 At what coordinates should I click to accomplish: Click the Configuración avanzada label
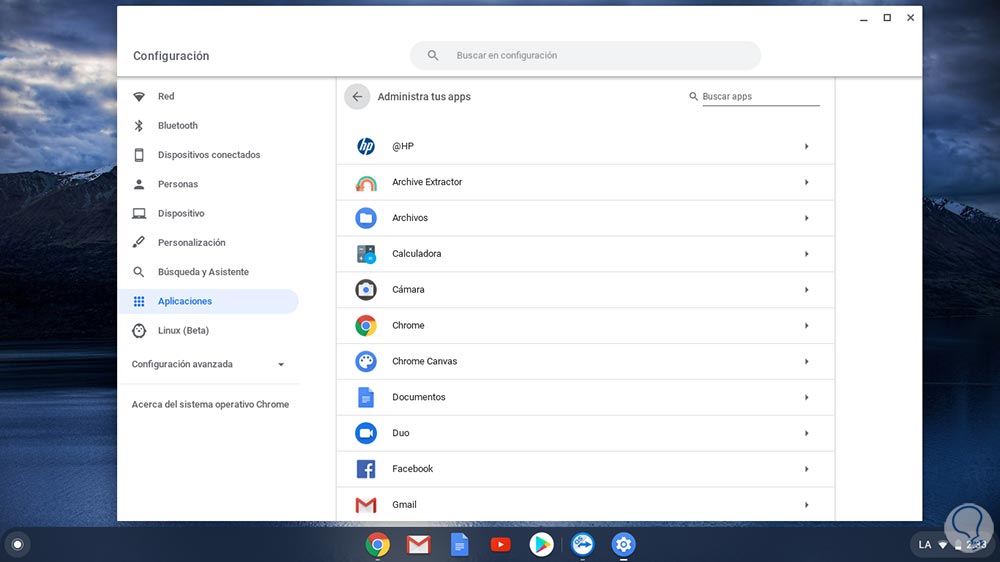click(182, 364)
